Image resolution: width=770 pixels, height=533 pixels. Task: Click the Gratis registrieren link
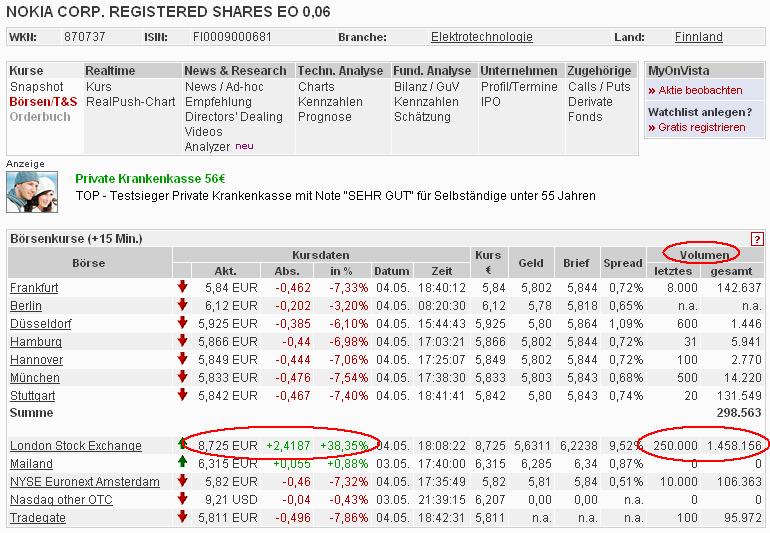pos(700,127)
